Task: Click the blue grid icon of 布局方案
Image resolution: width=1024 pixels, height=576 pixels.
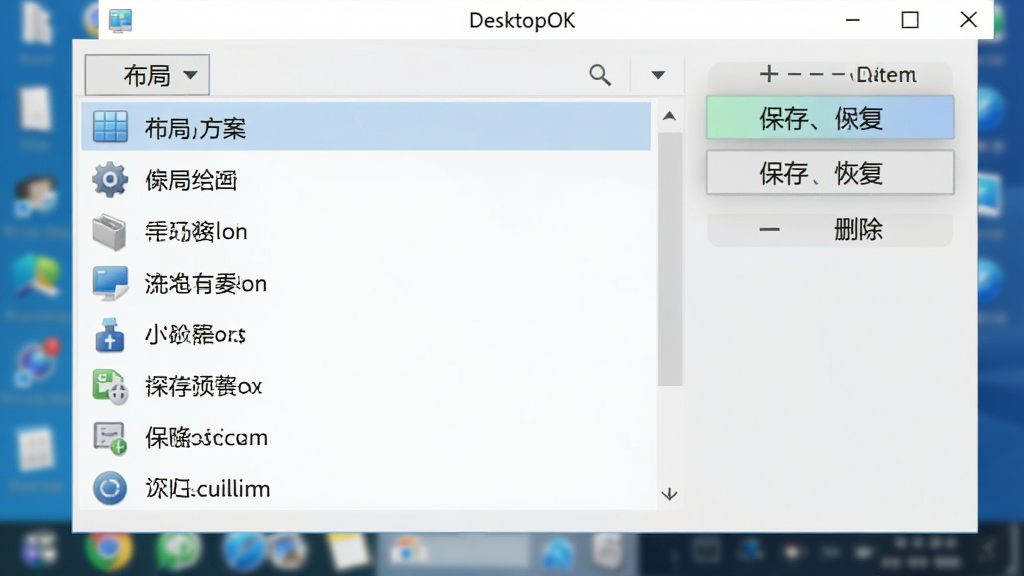Action: pyautogui.click(x=110, y=127)
